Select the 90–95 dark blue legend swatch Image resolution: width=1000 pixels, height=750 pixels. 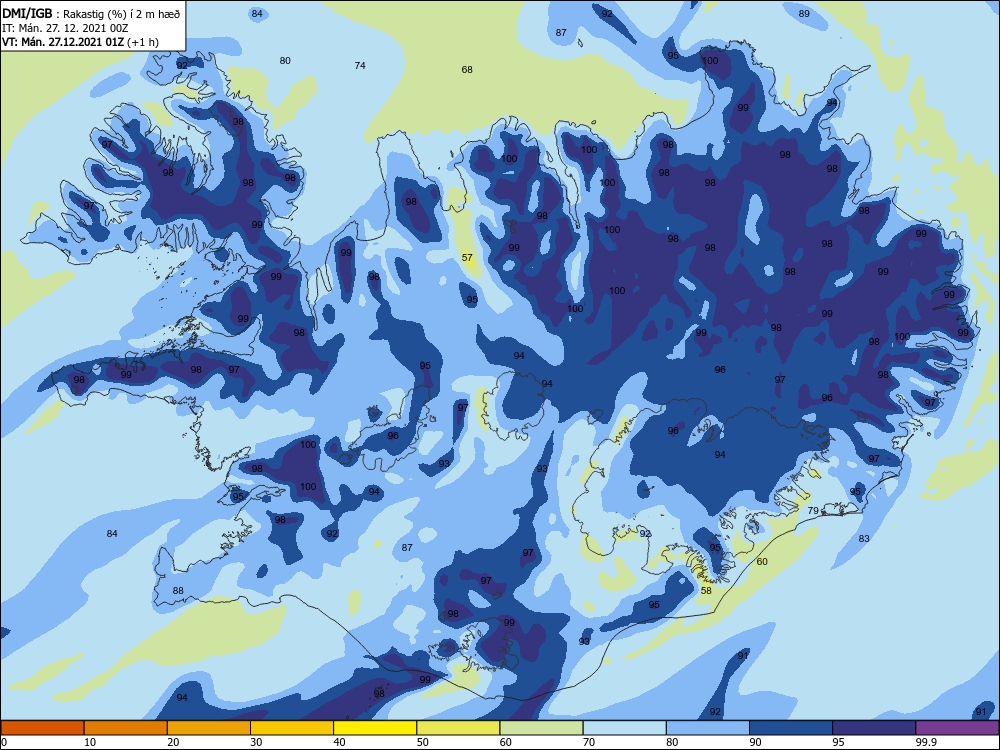pos(791,728)
